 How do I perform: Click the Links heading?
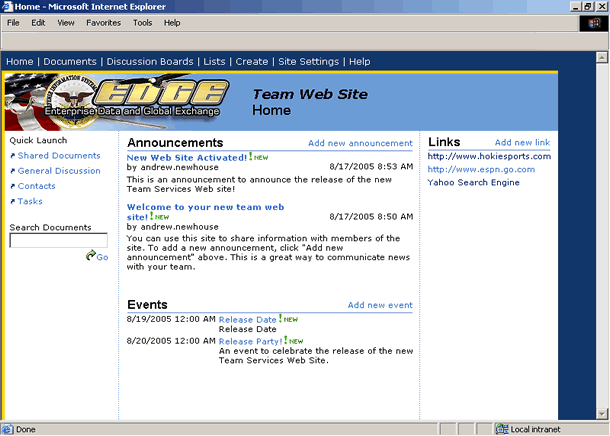(444, 142)
